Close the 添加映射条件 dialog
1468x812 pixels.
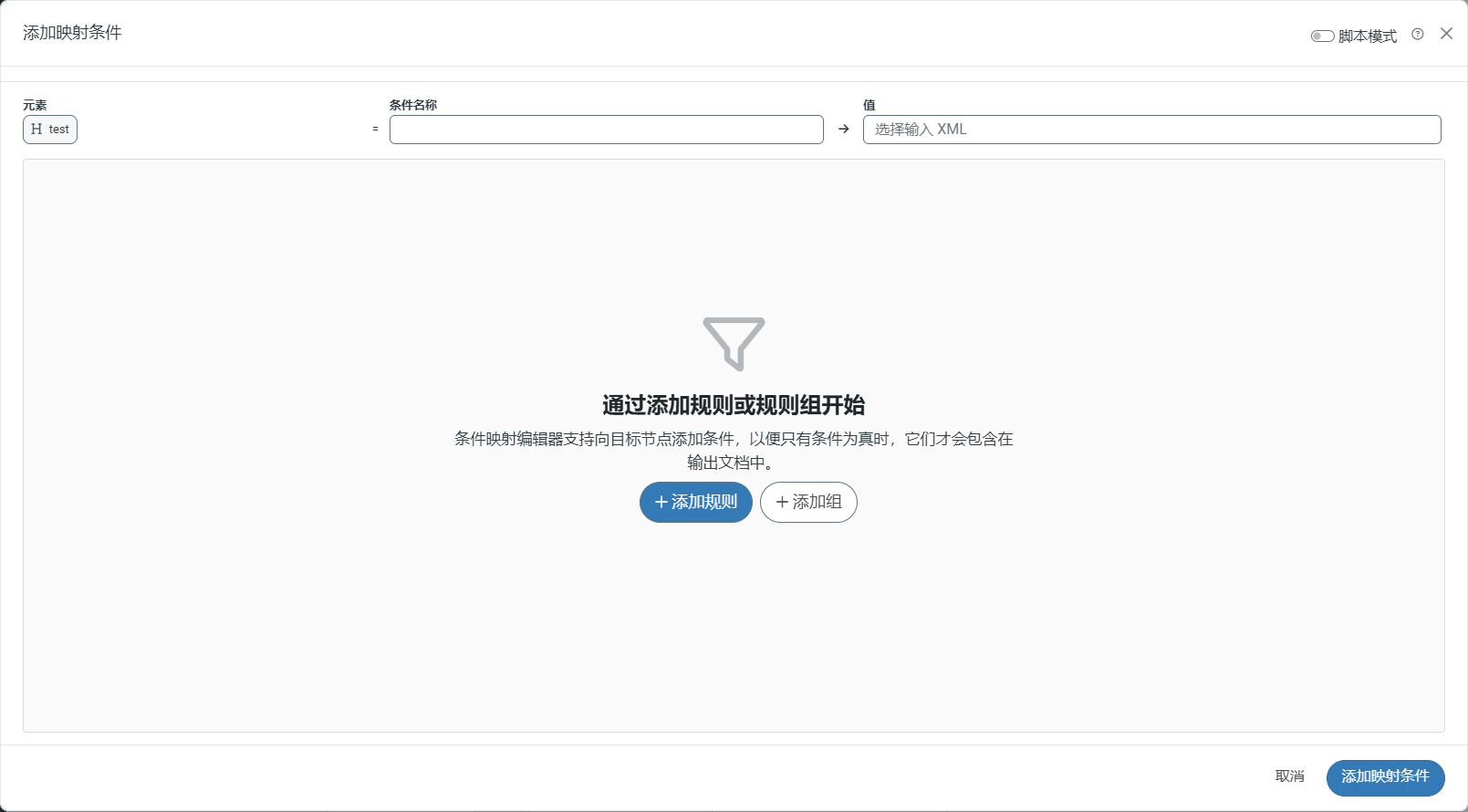pos(1446,34)
